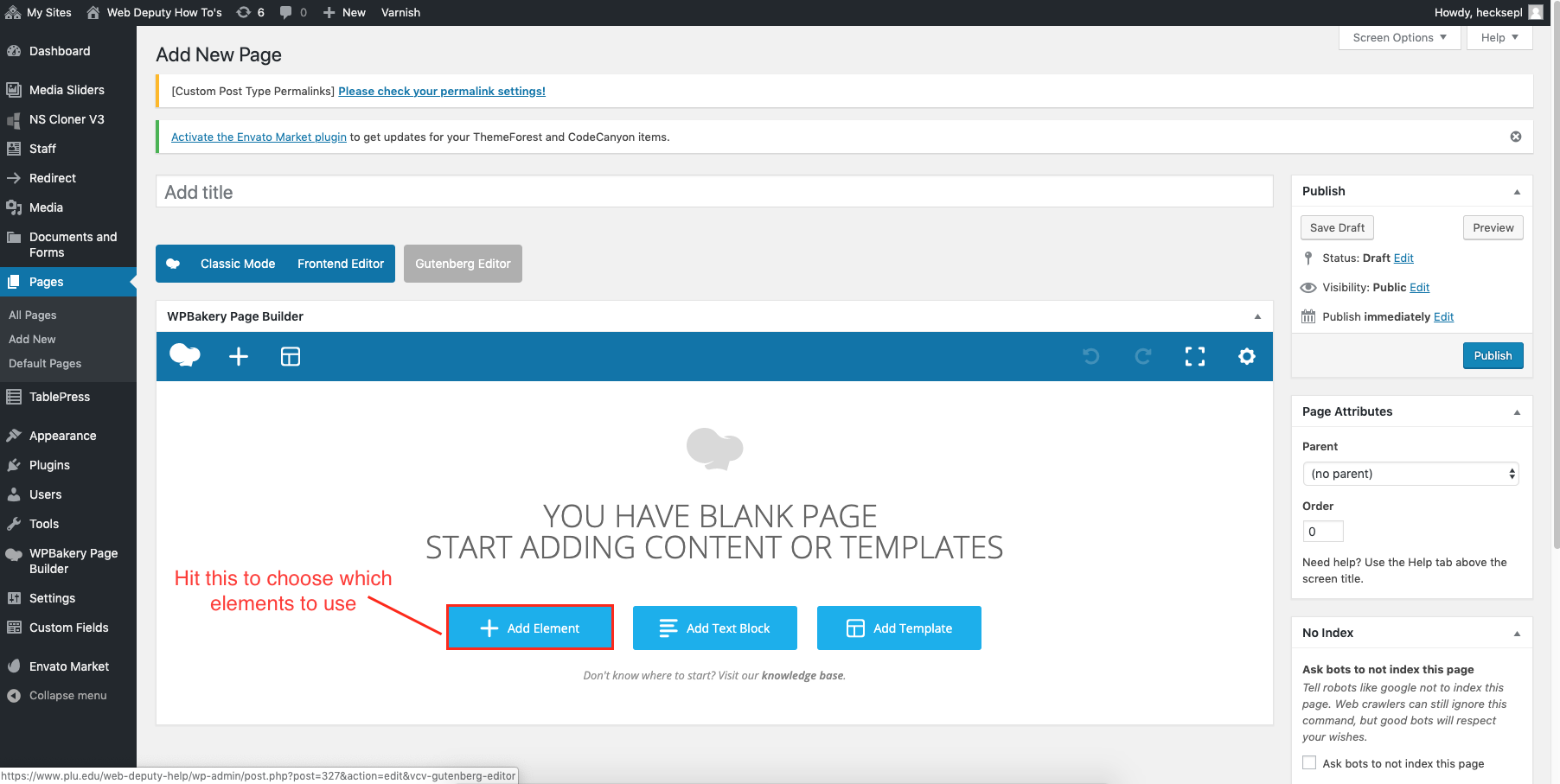Switch to Frontend Editor
1560x784 pixels.
[x=341, y=264]
